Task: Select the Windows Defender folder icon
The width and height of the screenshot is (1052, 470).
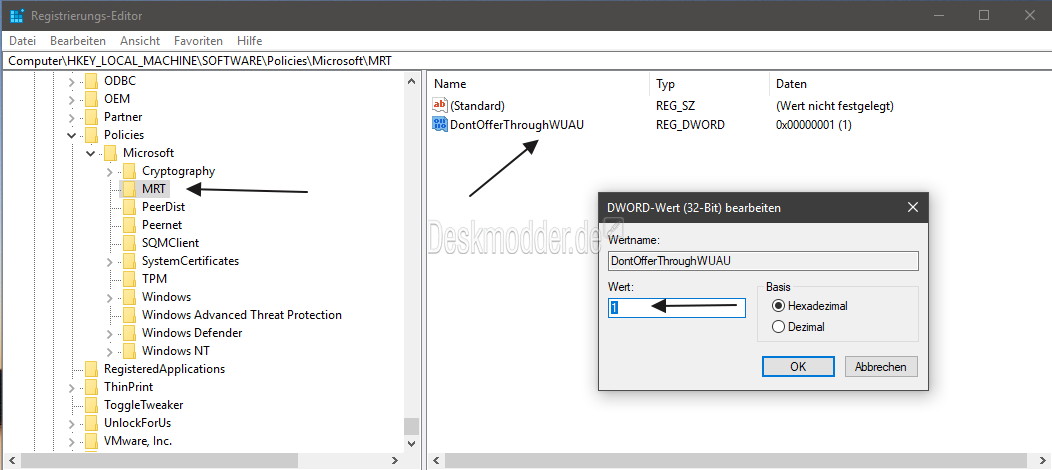Action: [129, 333]
